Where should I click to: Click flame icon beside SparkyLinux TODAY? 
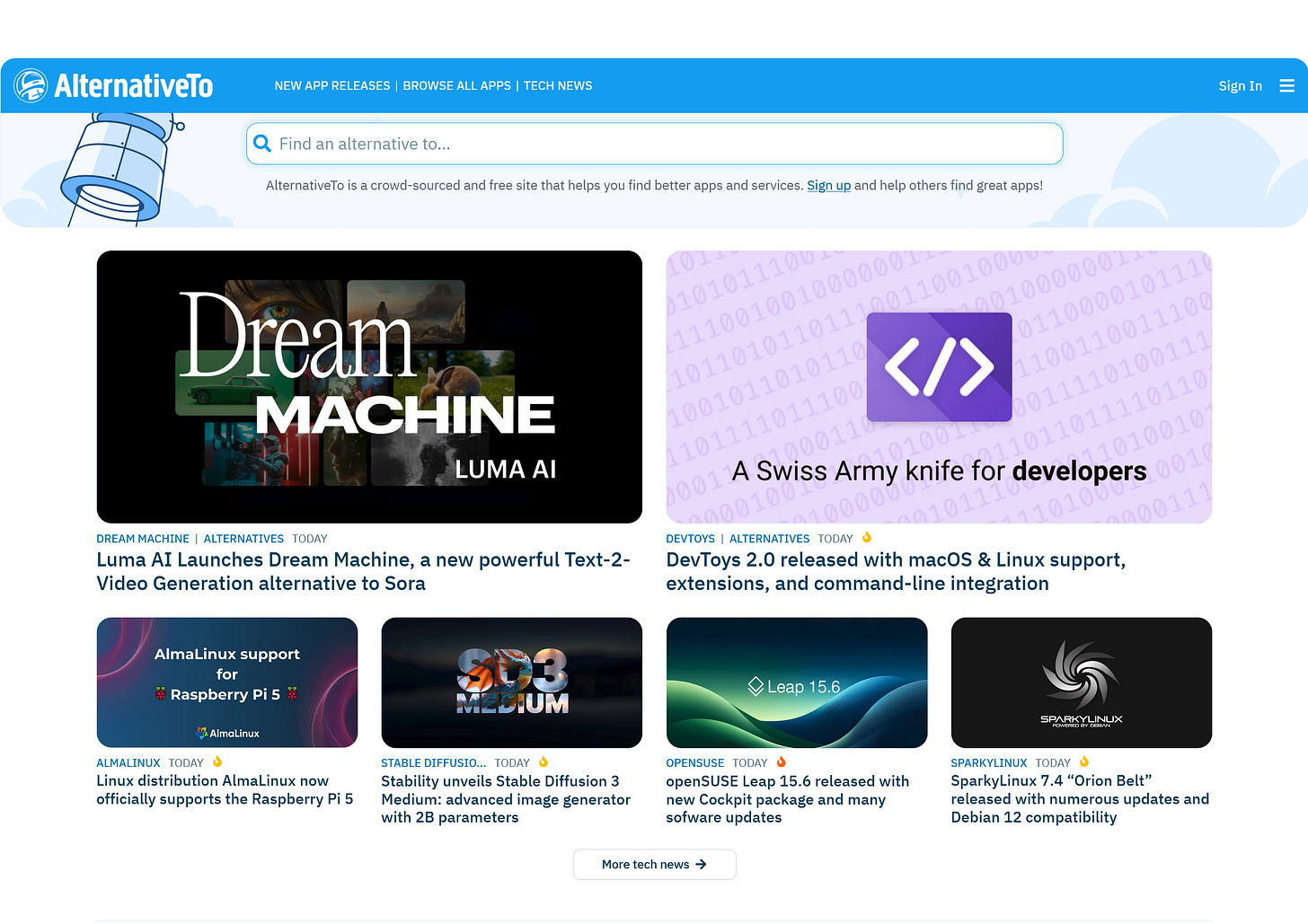[x=1084, y=762]
